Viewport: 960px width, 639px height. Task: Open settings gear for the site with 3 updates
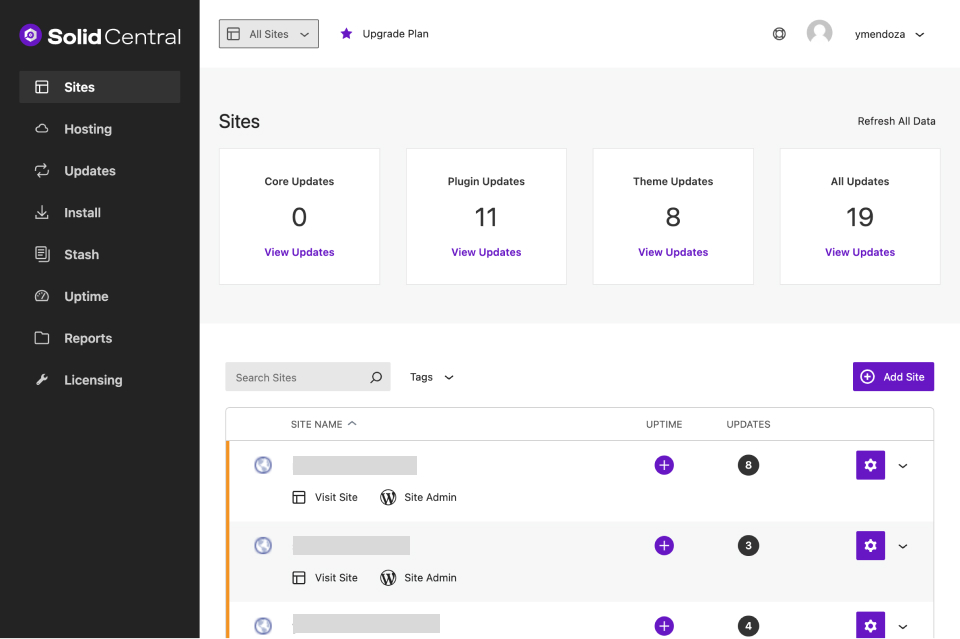[870, 545]
